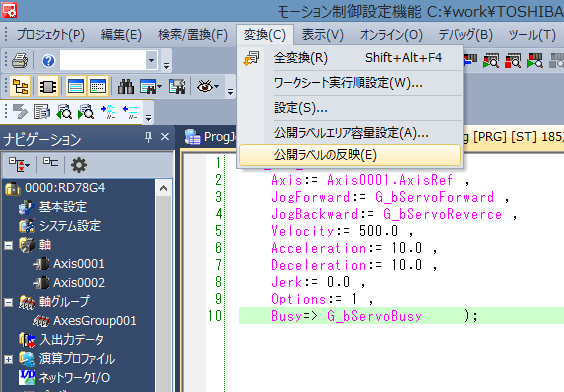Pin the Navigation panel with pushpin icon
The image size is (564, 392).
[x=148, y=137]
